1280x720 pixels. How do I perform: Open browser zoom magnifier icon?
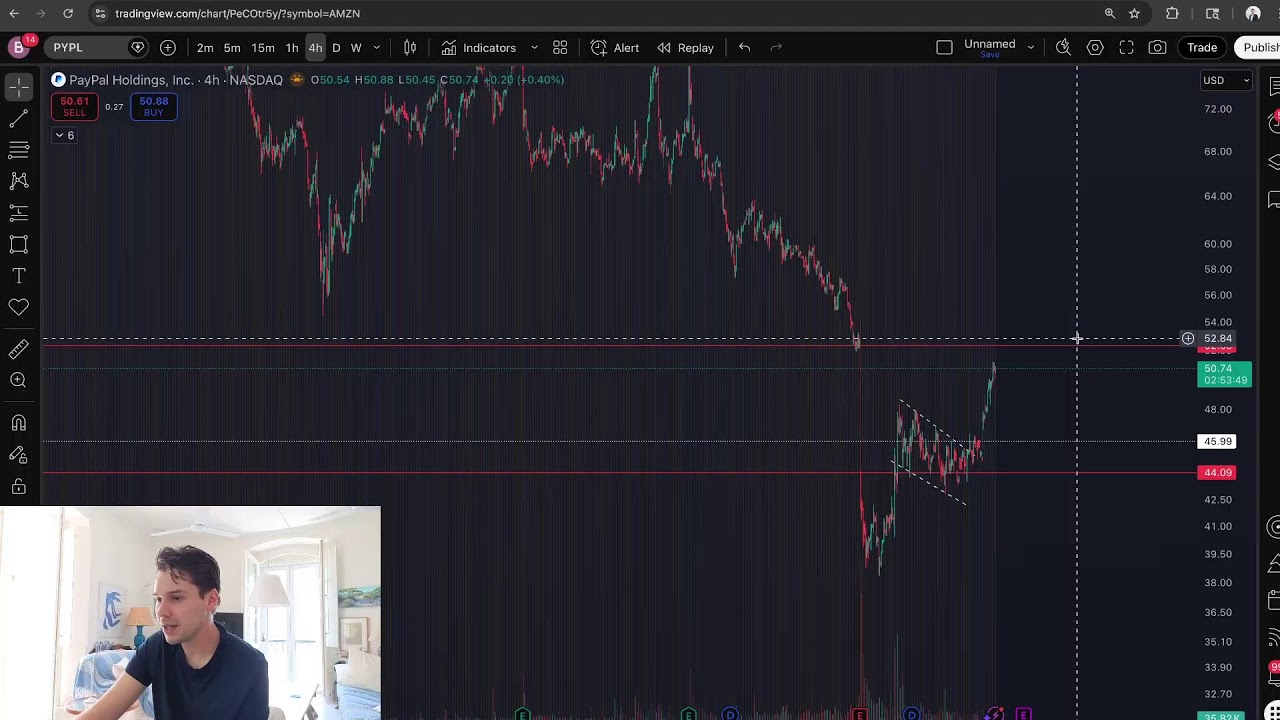click(1110, 13)
